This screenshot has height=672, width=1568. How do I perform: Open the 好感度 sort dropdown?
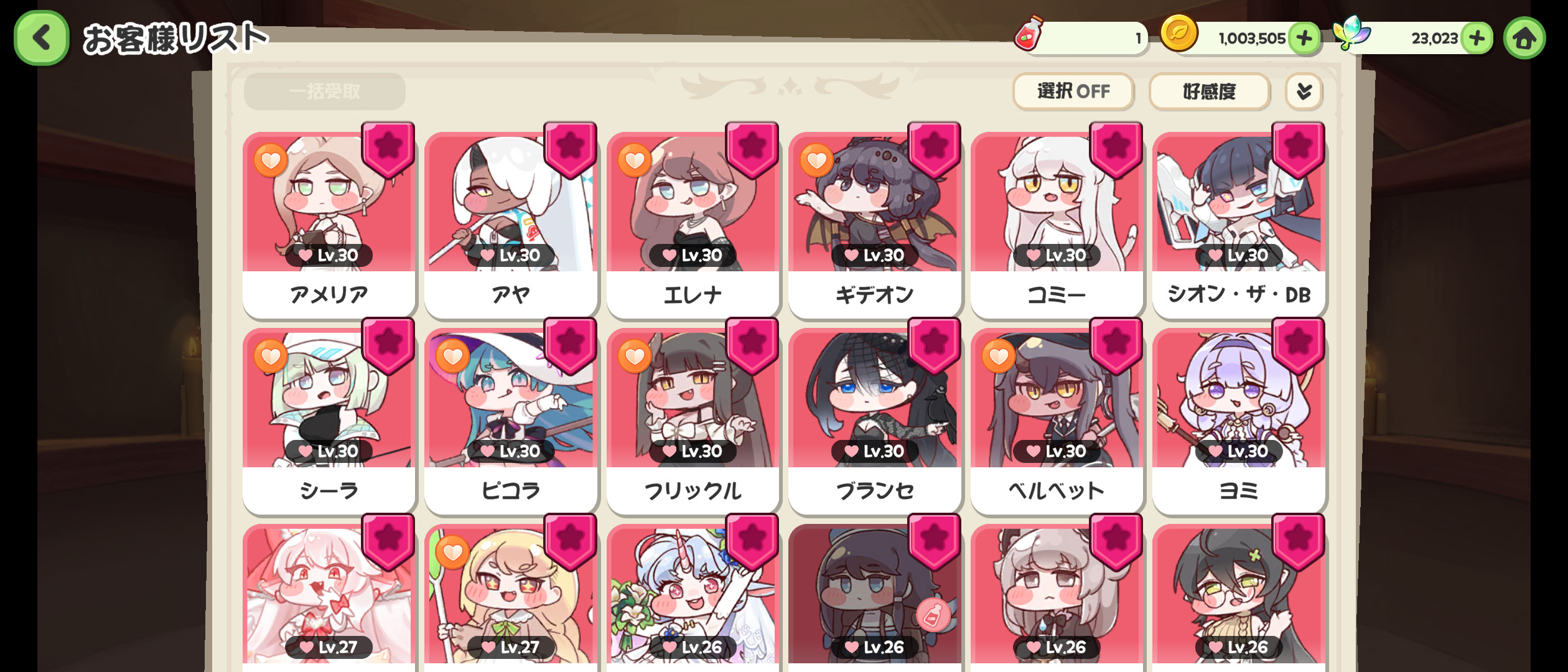[1209, 91]
